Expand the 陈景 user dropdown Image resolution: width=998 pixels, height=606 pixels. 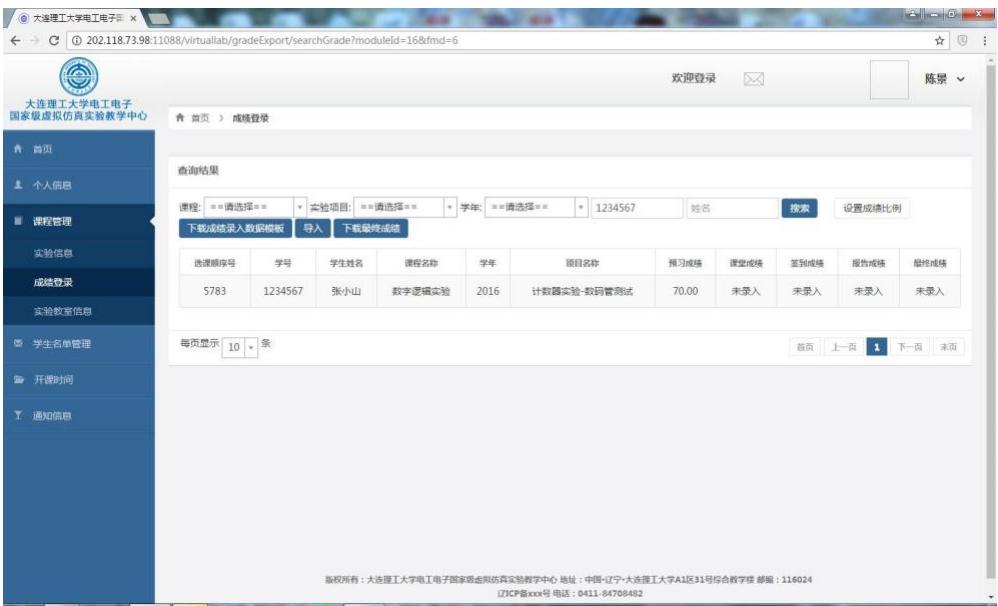tap(943, 80)
